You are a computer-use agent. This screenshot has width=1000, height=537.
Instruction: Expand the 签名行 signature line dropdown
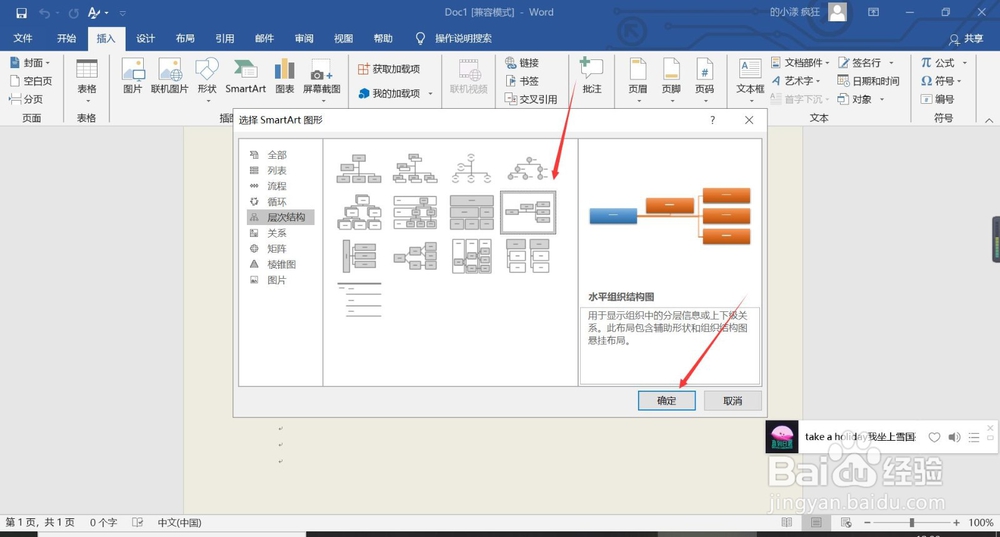(891, 63)
